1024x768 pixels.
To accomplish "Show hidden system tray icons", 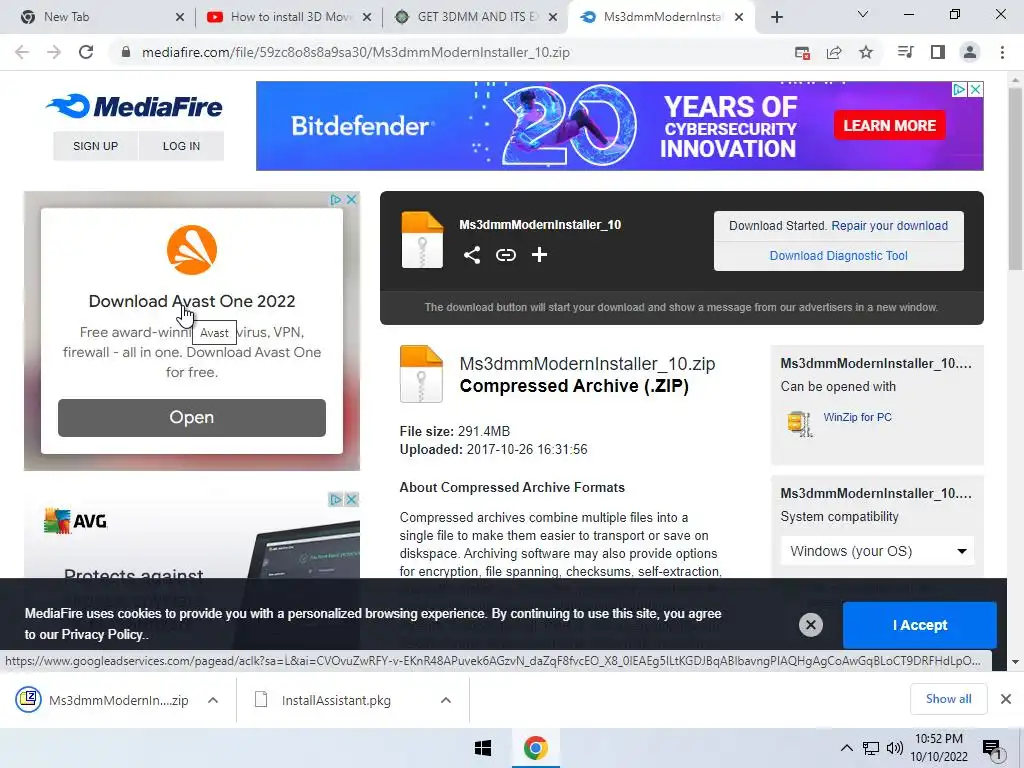I will click(x=846, y=748).
